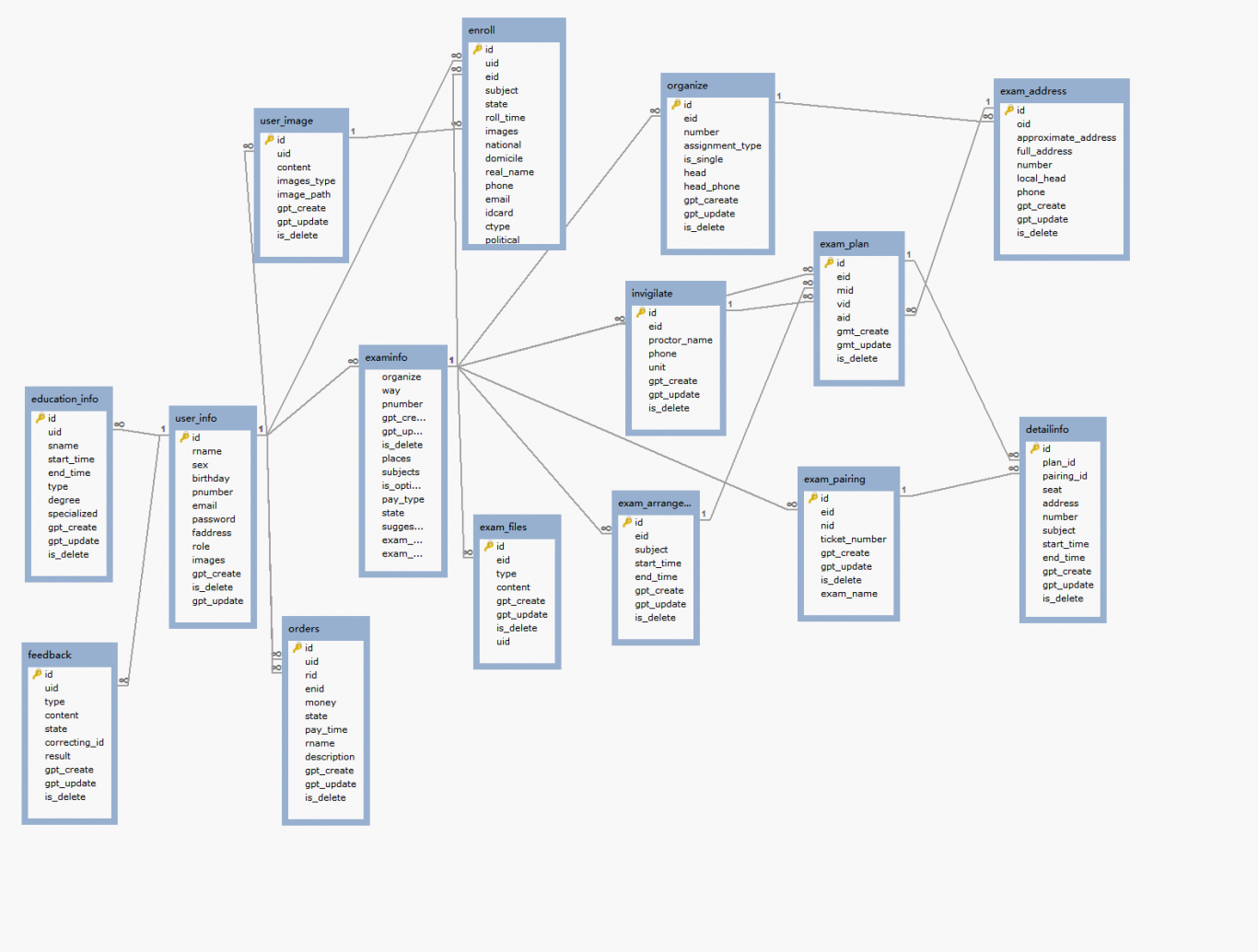
Task: Select the examinfo table title
Action: [x=386, y=357]
